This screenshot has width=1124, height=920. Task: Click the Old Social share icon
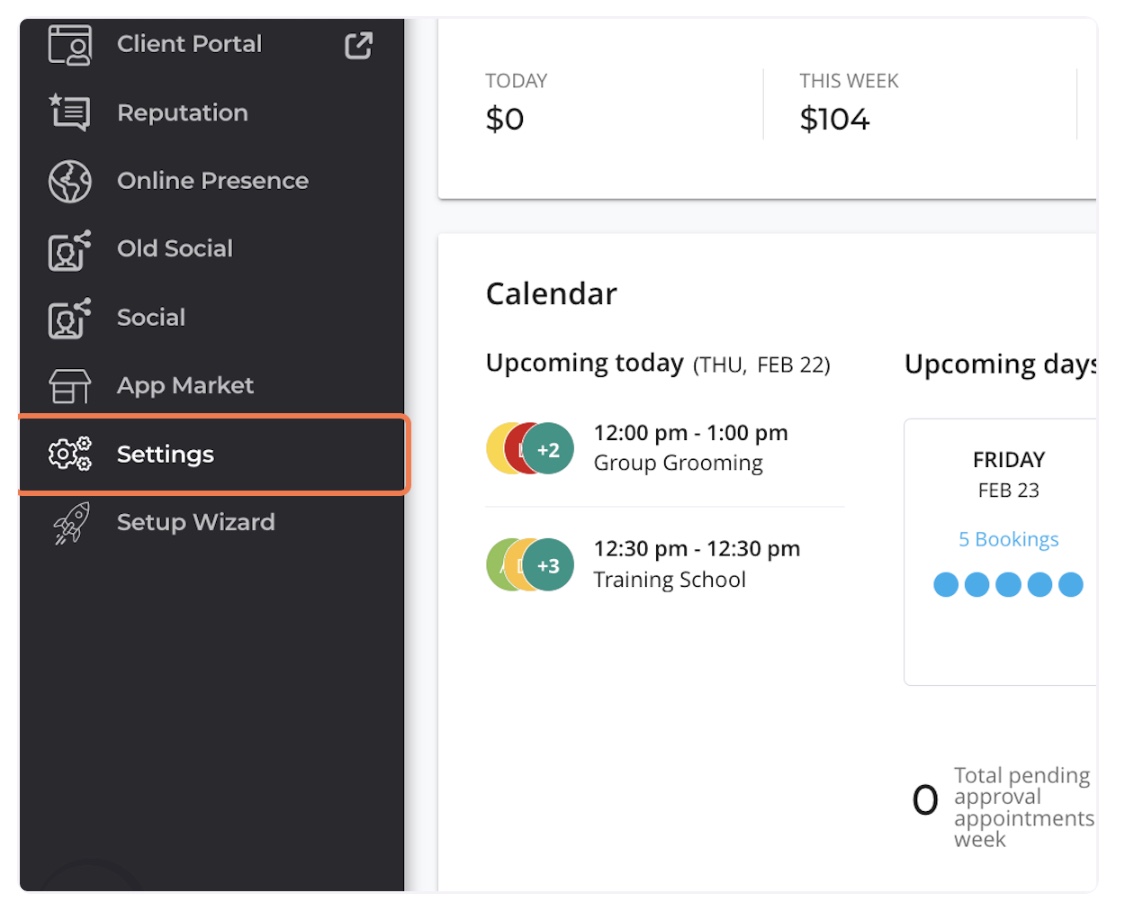click(x=70, y=250)
